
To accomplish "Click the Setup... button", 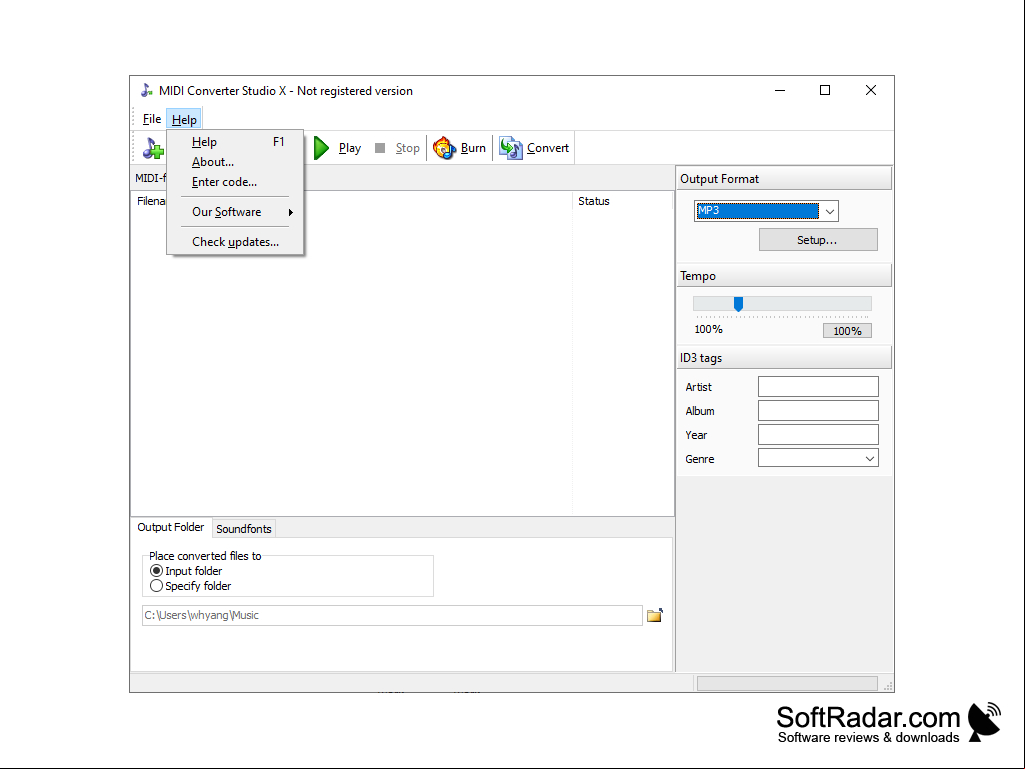I will pyautogui.click(x=818, y=240).
